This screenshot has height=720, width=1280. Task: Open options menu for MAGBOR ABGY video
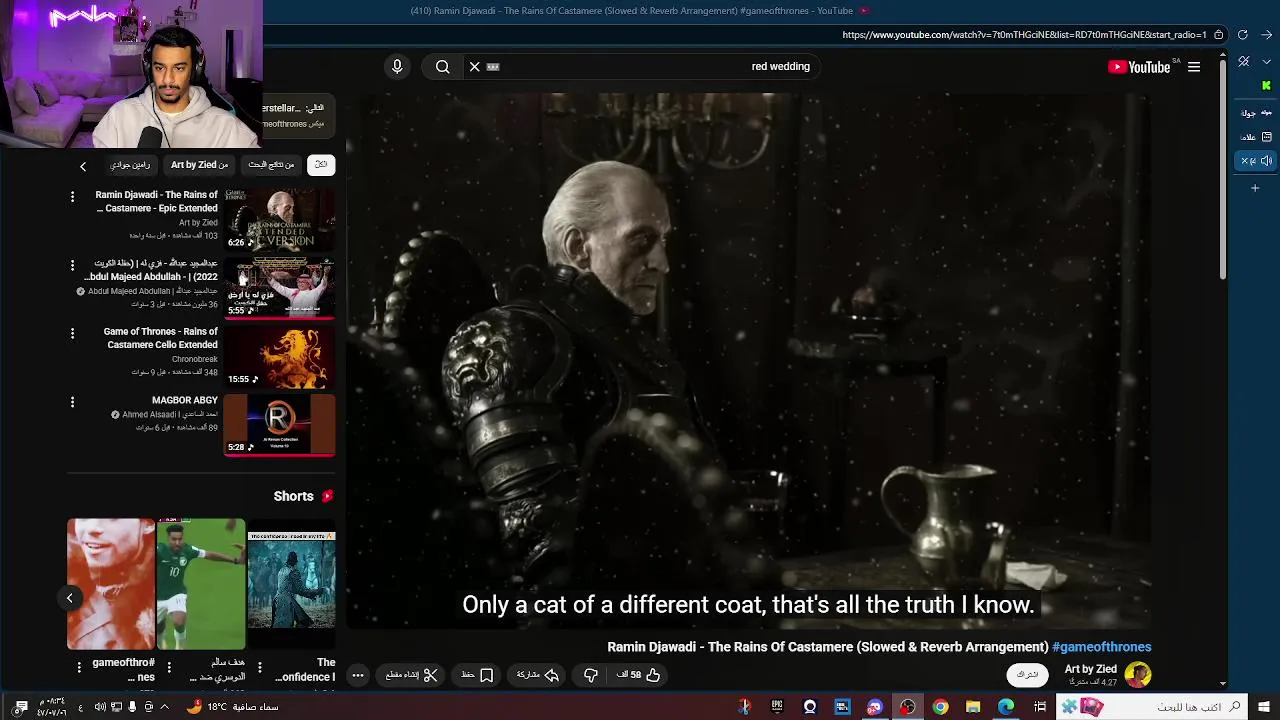72,402
